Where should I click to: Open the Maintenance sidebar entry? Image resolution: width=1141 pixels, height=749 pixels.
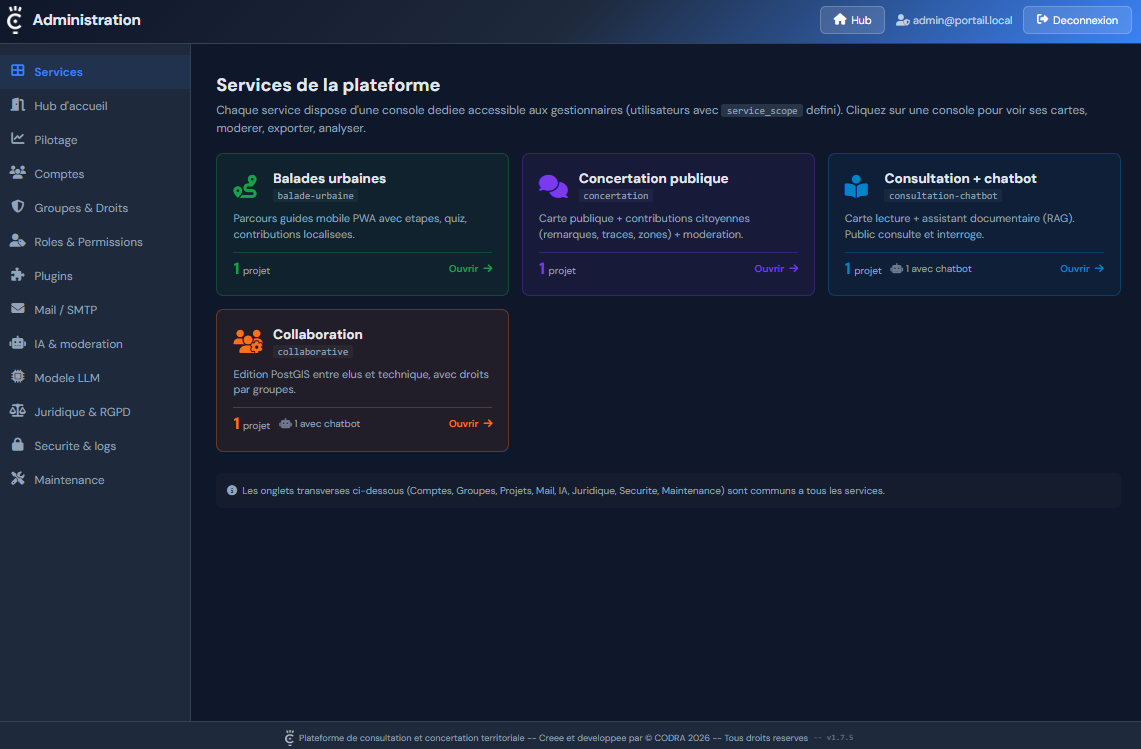[x=68, y=480]
